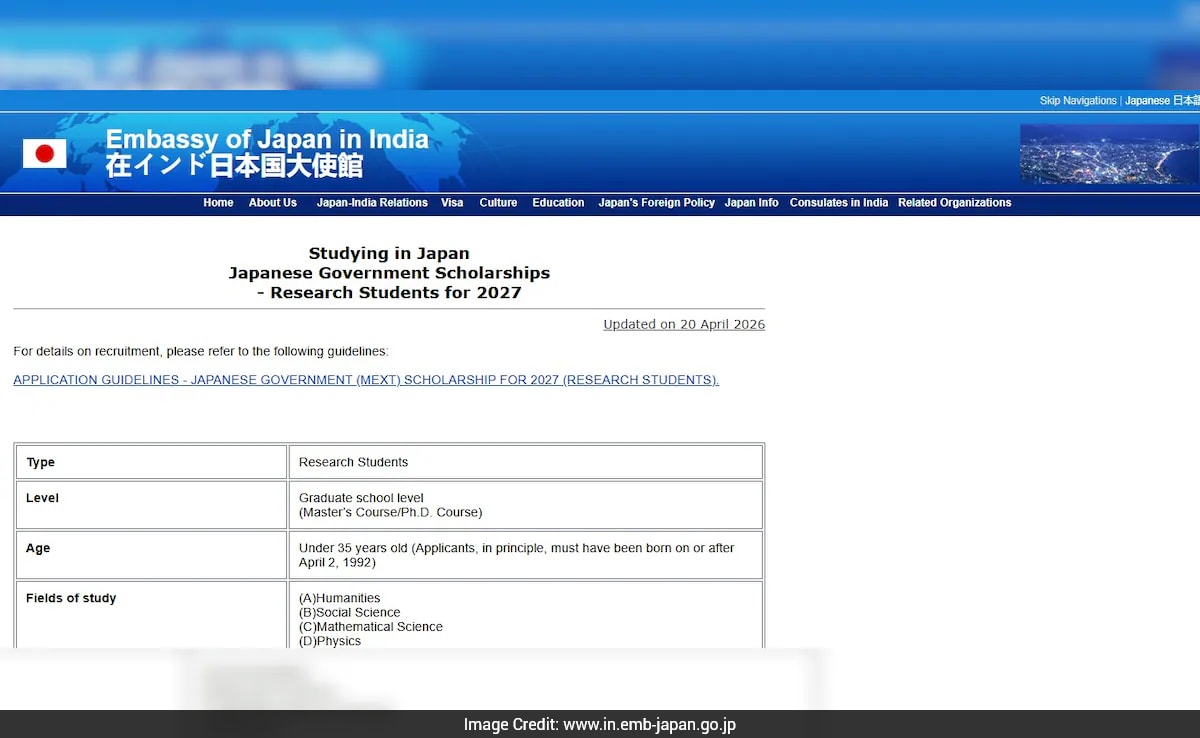Click 'Graduate school level' cell text
1200x738 pixels.
point(361,498)
